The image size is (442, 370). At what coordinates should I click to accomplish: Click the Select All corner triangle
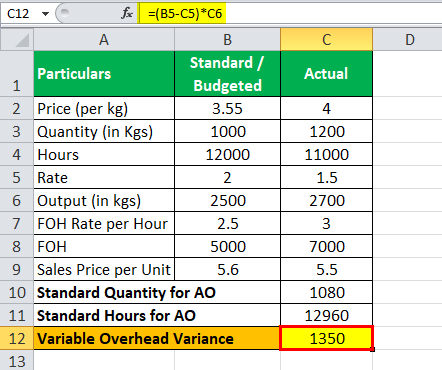pyautogui.click(x=17, y=40)
